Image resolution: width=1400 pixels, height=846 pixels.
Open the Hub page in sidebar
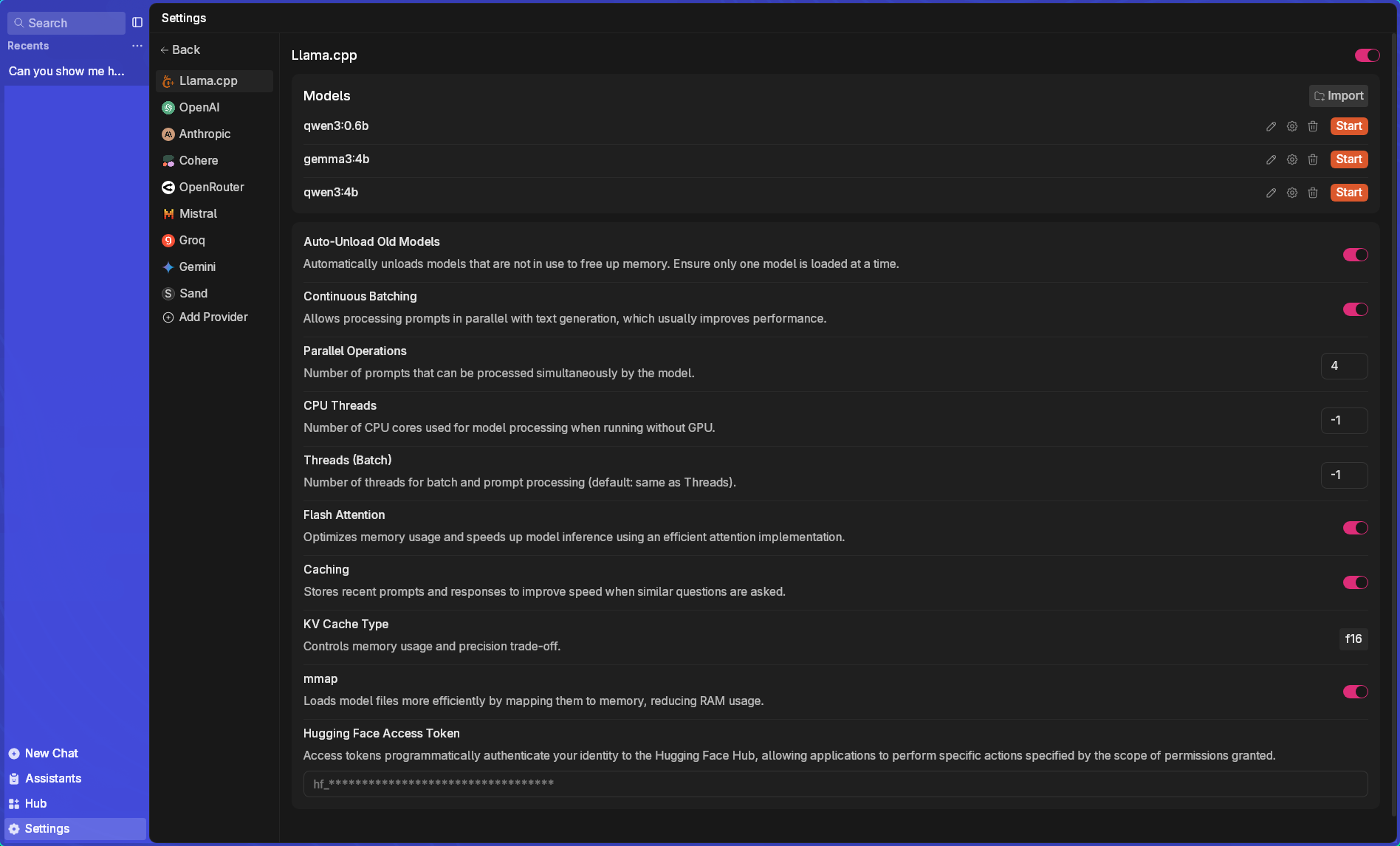tap(35, 803)
